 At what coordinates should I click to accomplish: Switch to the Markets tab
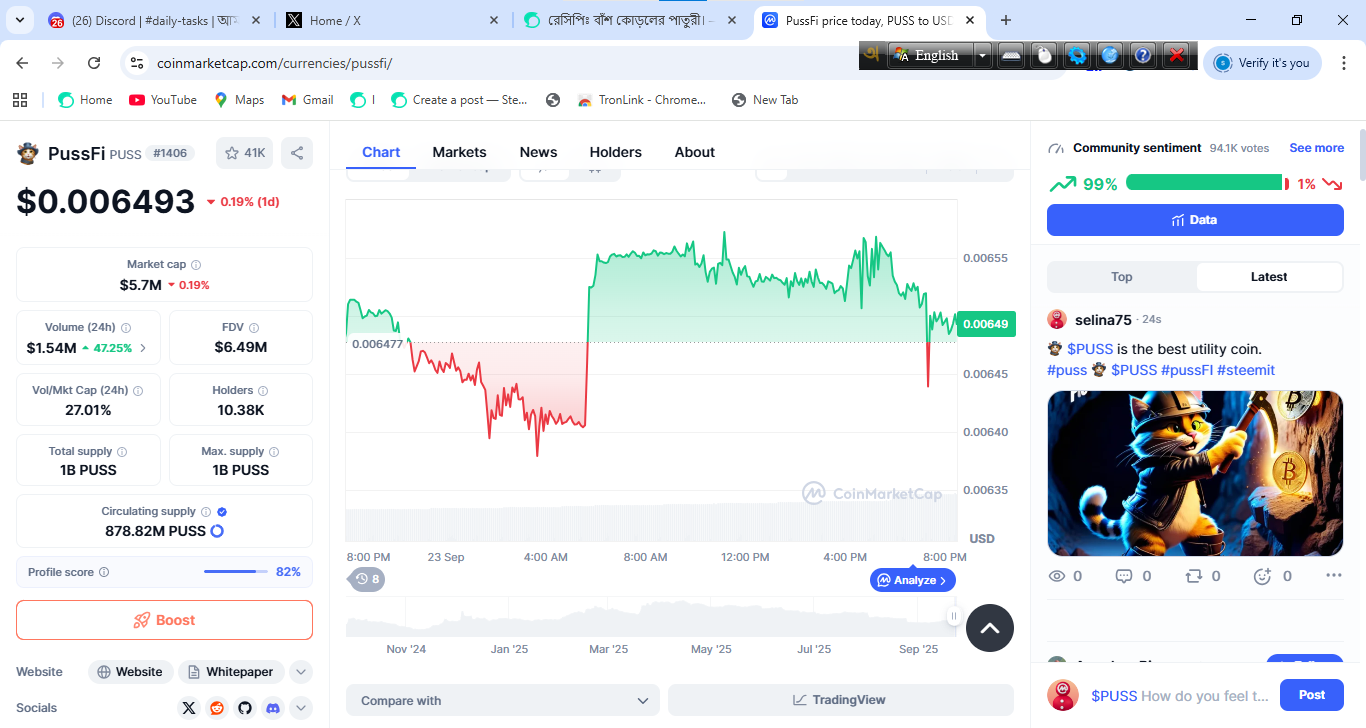(459, 152)
